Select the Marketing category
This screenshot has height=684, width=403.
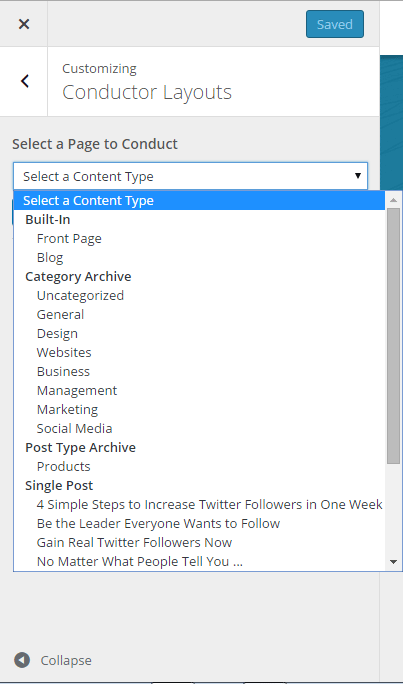pos(67,409)
